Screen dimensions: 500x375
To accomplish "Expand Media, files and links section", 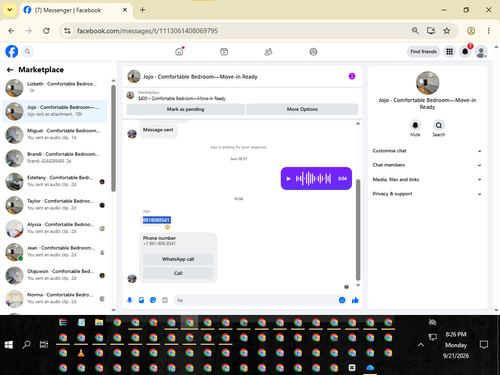I will pyautogui.click(x=427, y=179).
